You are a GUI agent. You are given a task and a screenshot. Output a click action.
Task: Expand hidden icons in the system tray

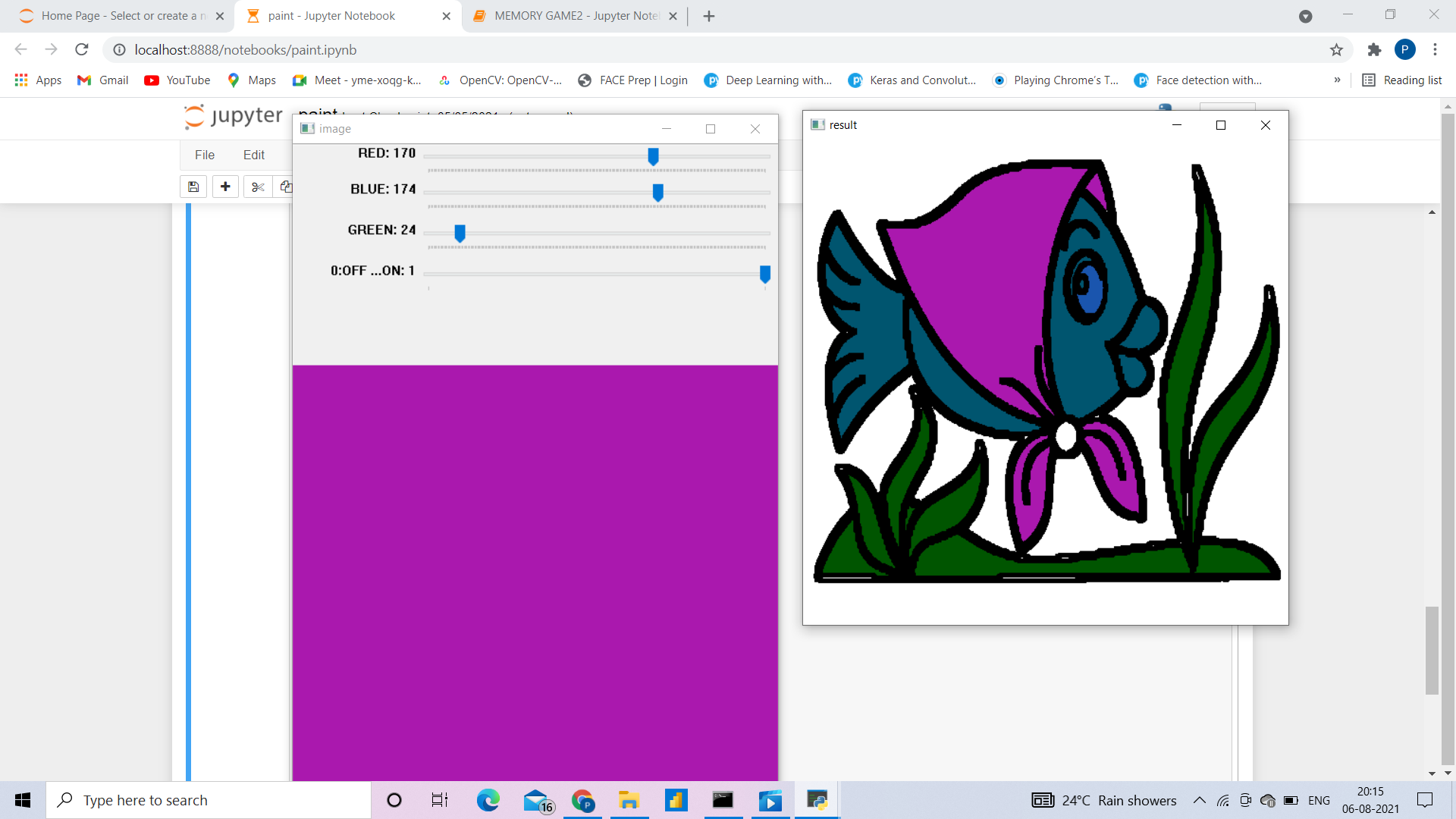coord(1200,800)
